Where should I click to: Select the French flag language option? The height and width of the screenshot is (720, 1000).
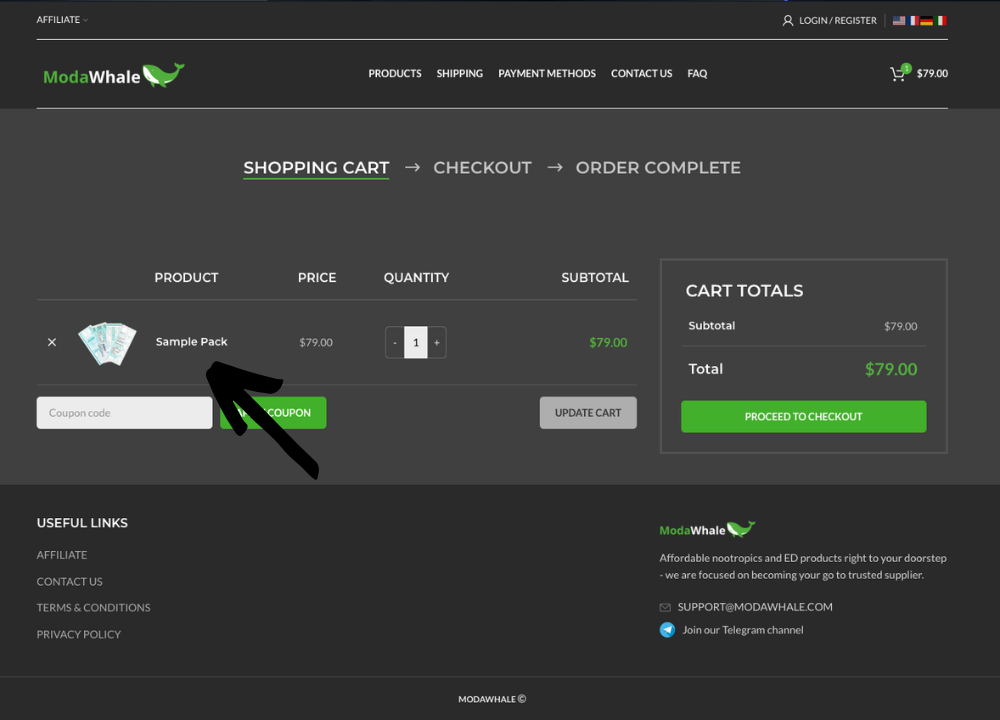pos(913,21)
